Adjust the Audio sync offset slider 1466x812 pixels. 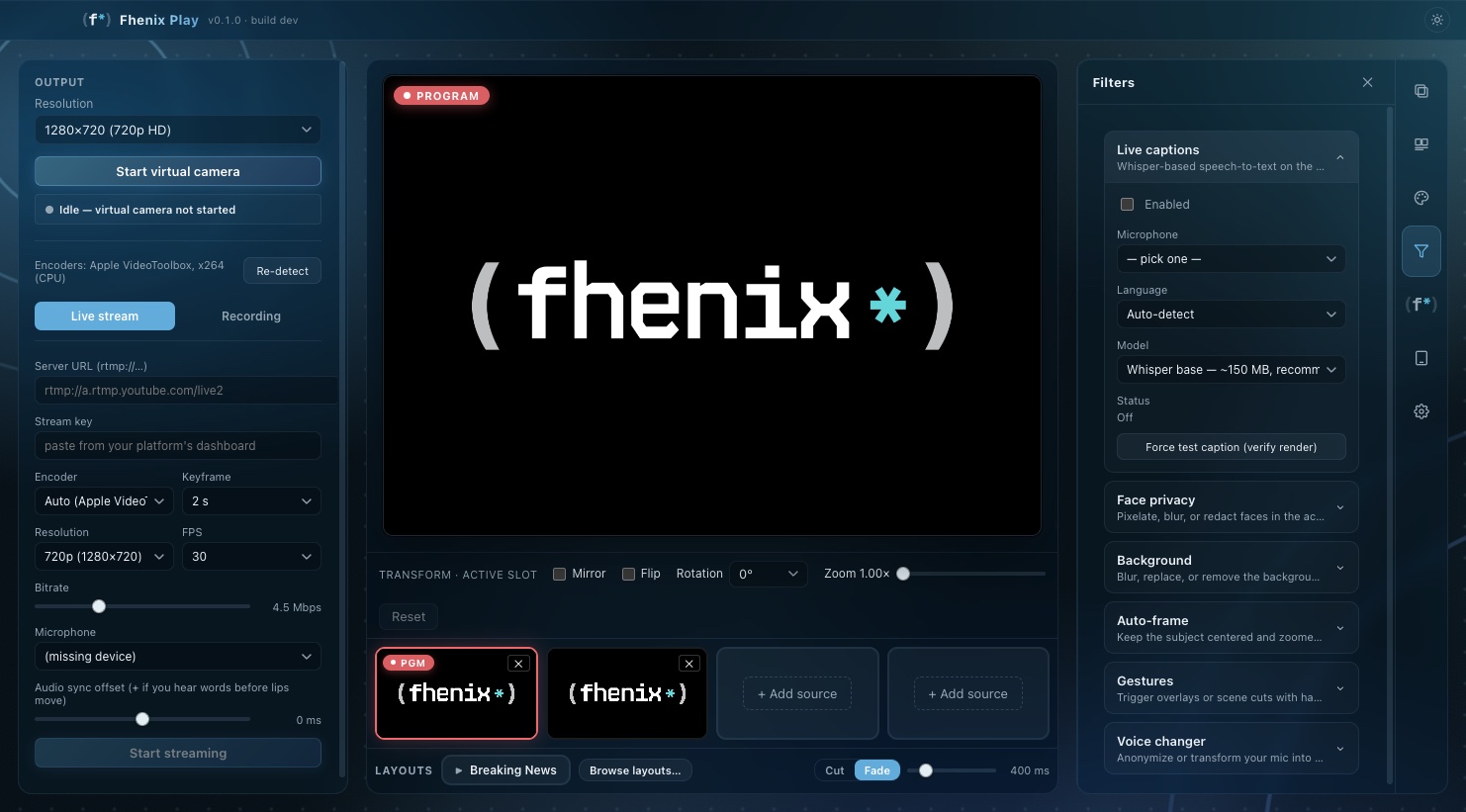(x=144, y=719)
